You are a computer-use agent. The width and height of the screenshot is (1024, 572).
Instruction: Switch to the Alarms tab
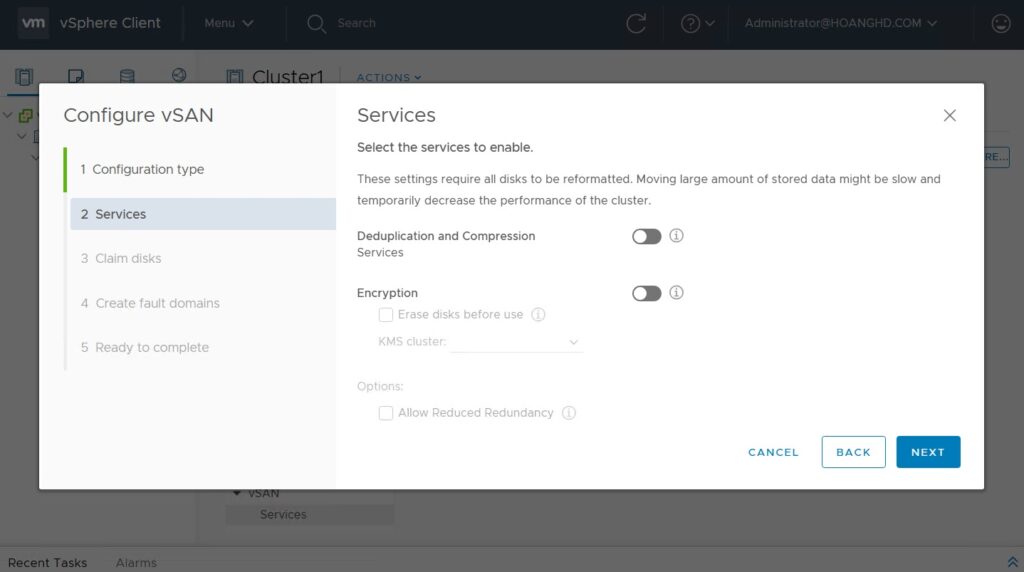[136, 562]
